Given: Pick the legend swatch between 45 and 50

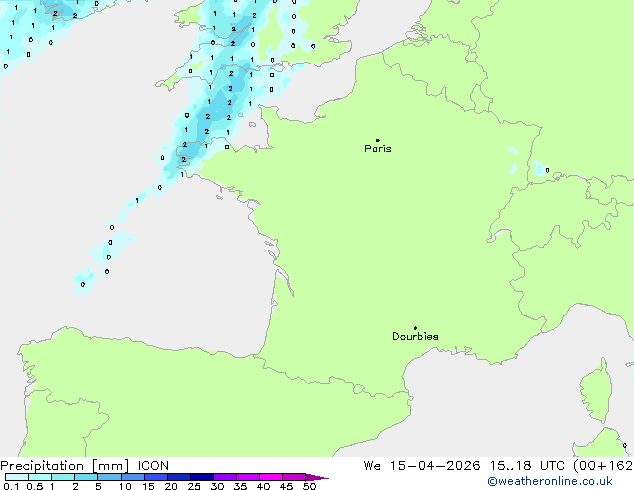Looking at the screenshot, I should [x=294, y=477].
